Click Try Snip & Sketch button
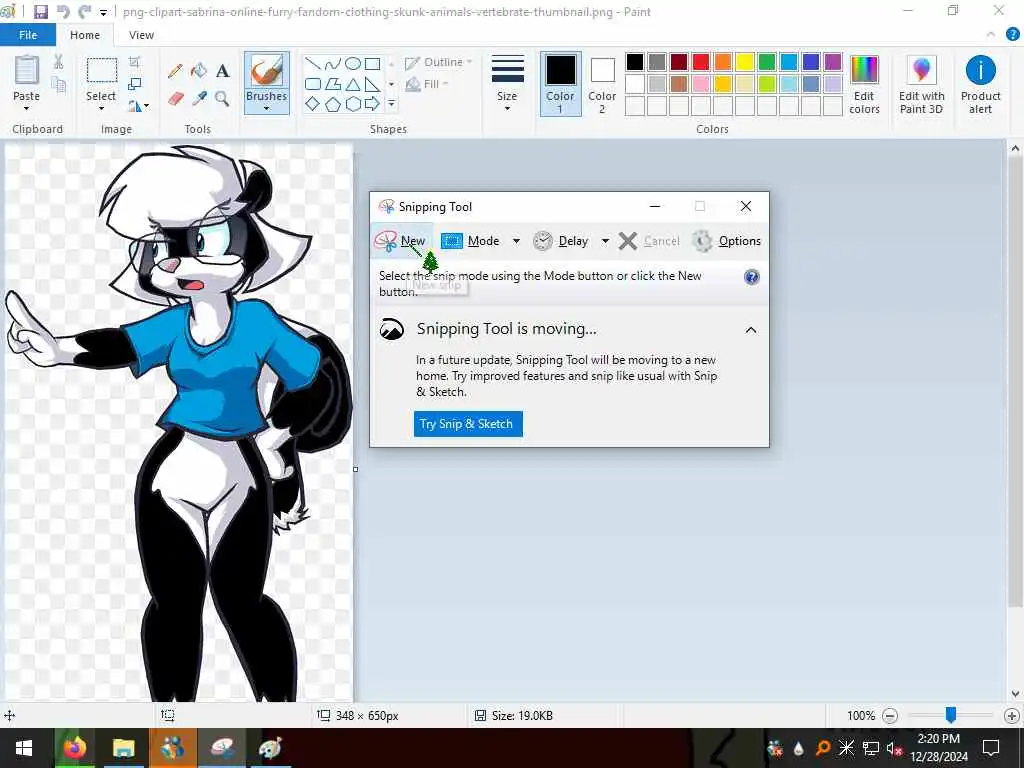 point(468,424)
